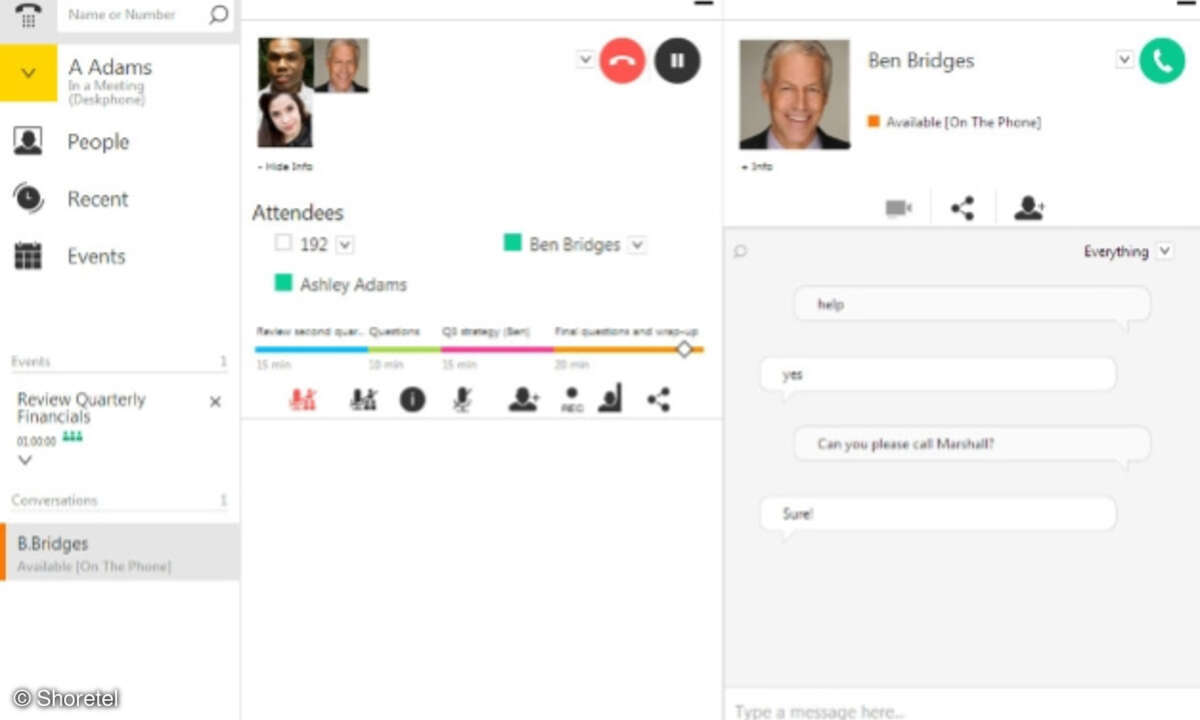Hang up the conference call
This screenshot has width=1200, height=720.
pos(622,60)
